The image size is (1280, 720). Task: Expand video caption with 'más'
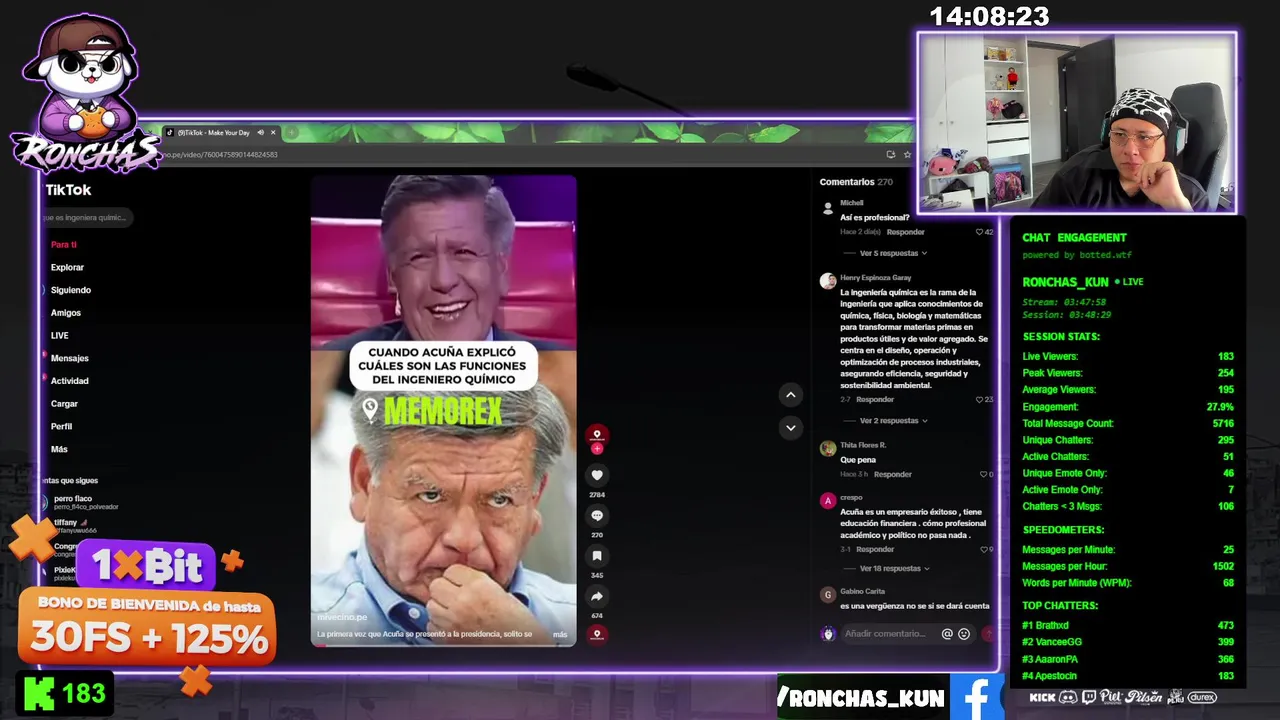pos(560,634)
